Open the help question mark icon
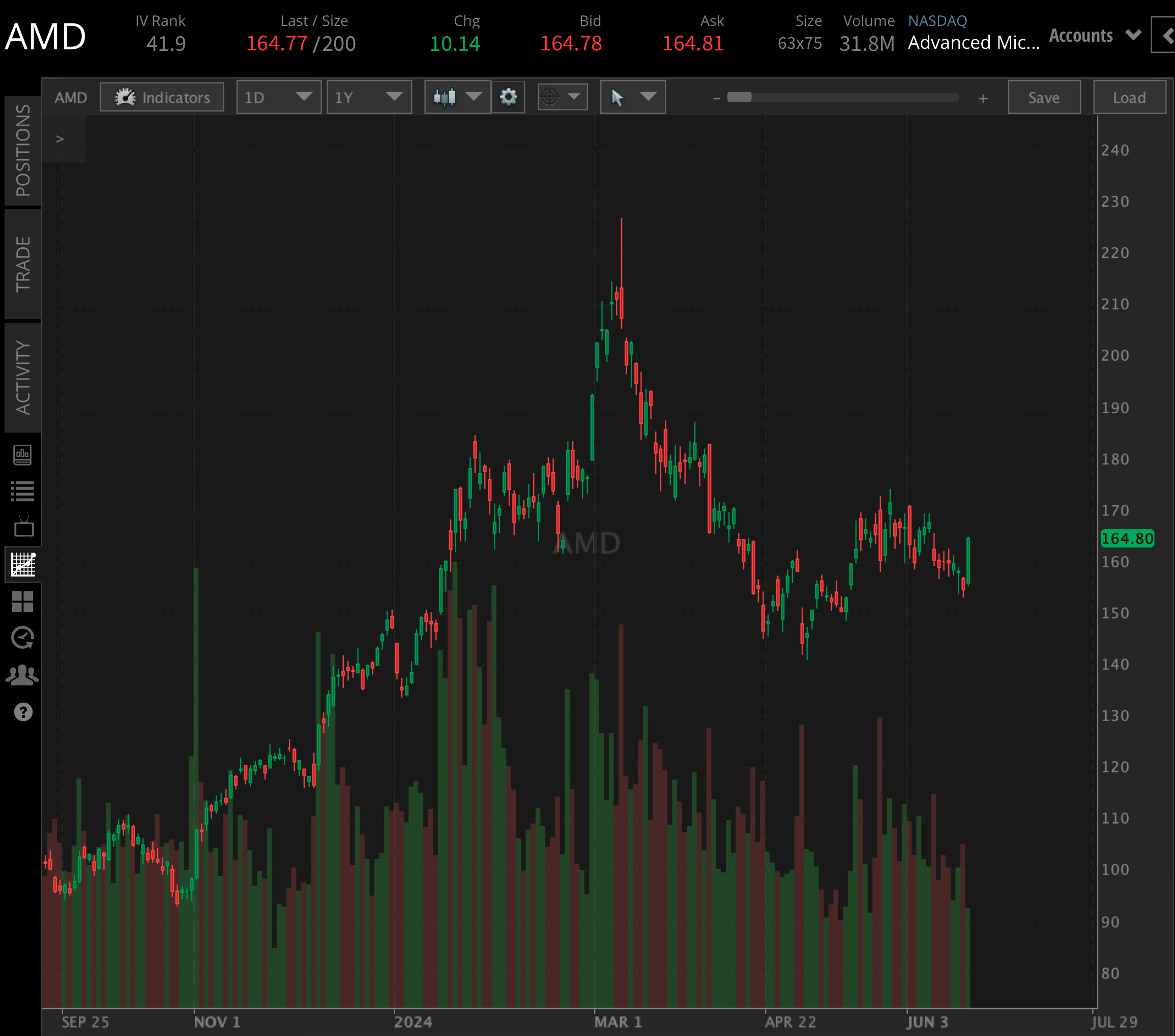Screen dimensions: 1175x1036 click(23, 712)
